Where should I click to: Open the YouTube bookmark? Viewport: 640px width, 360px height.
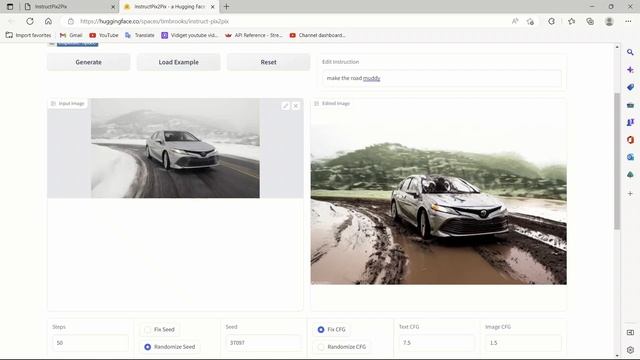coord(104,35)
